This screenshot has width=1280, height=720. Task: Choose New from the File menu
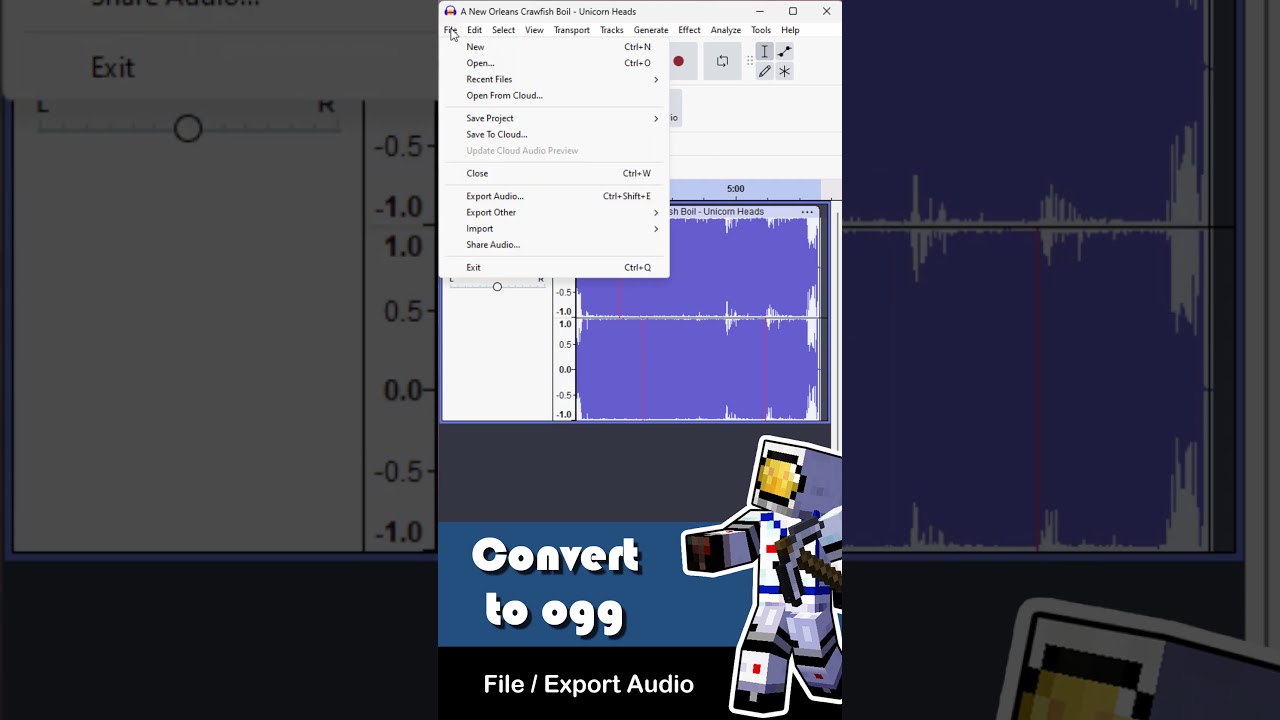(x=554, y=47)
